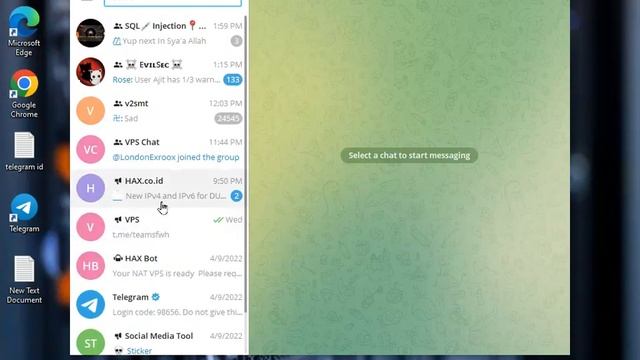
Task: Click unread badge 3 on SQL Injection
Action: point(236,41)
